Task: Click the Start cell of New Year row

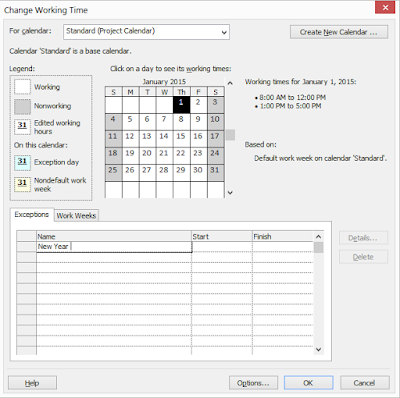Action: click(x=222, y=247)
